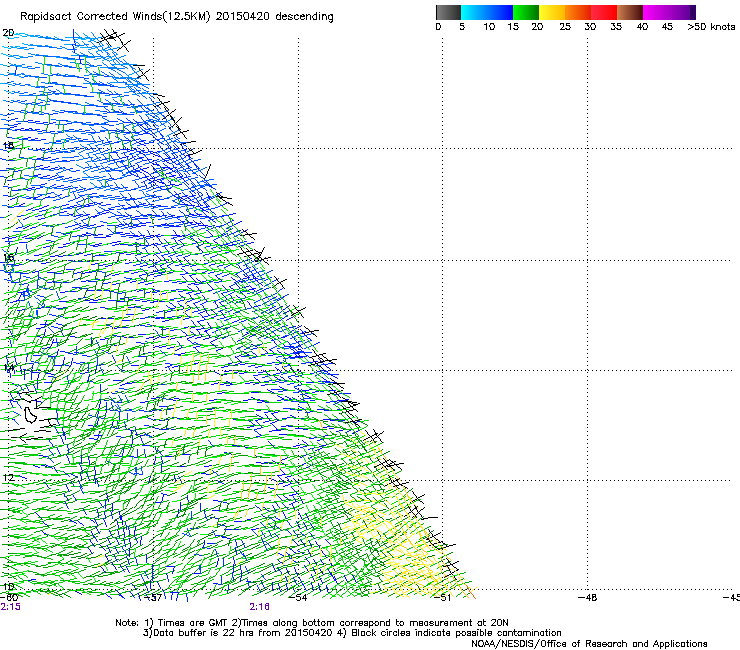Image resolution: width=740 pixels, height=650 pixels.
Task: Click the brown 35-40 knots color band
Action: coord(630,12)
